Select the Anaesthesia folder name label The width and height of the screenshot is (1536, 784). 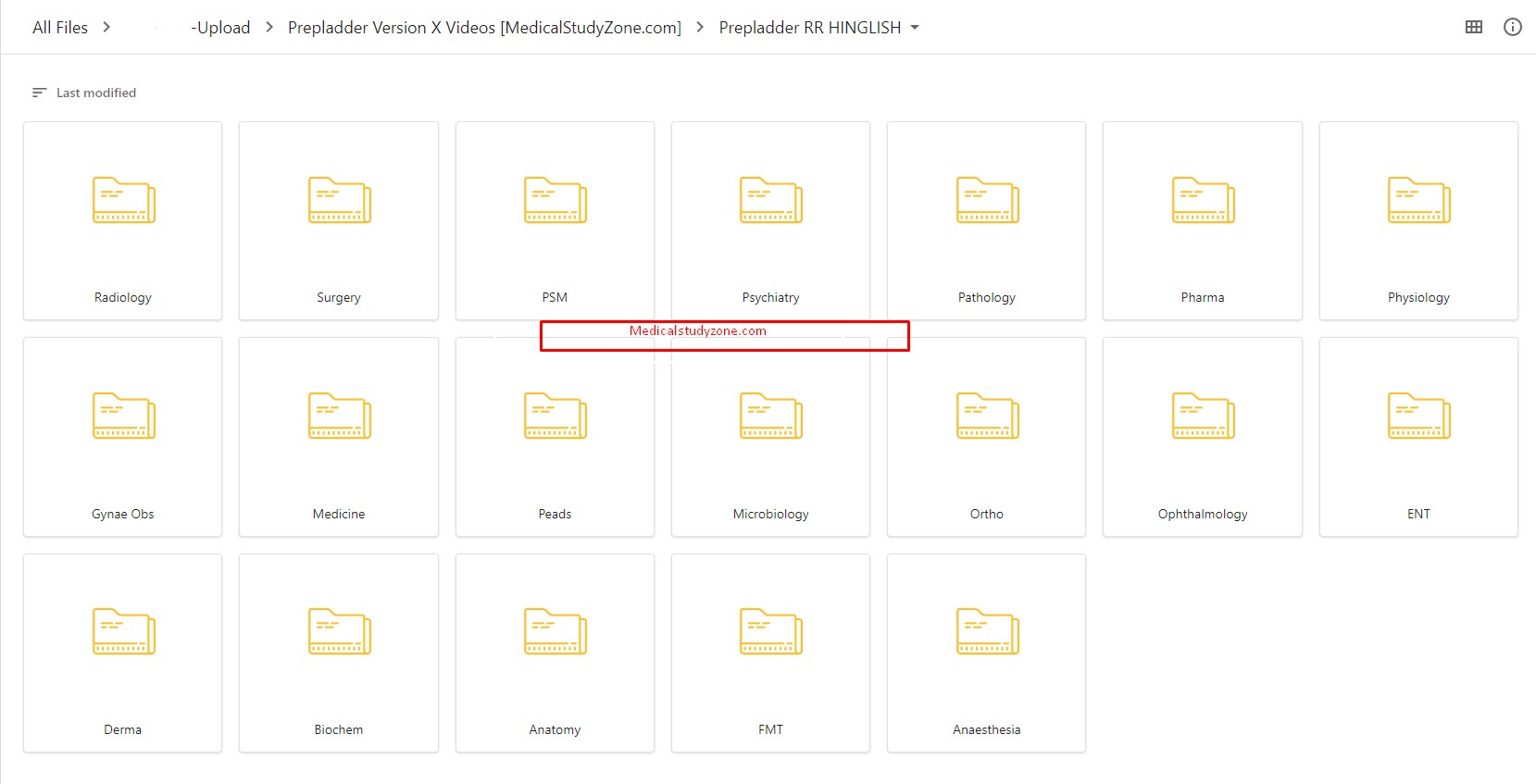pos(987,729)
